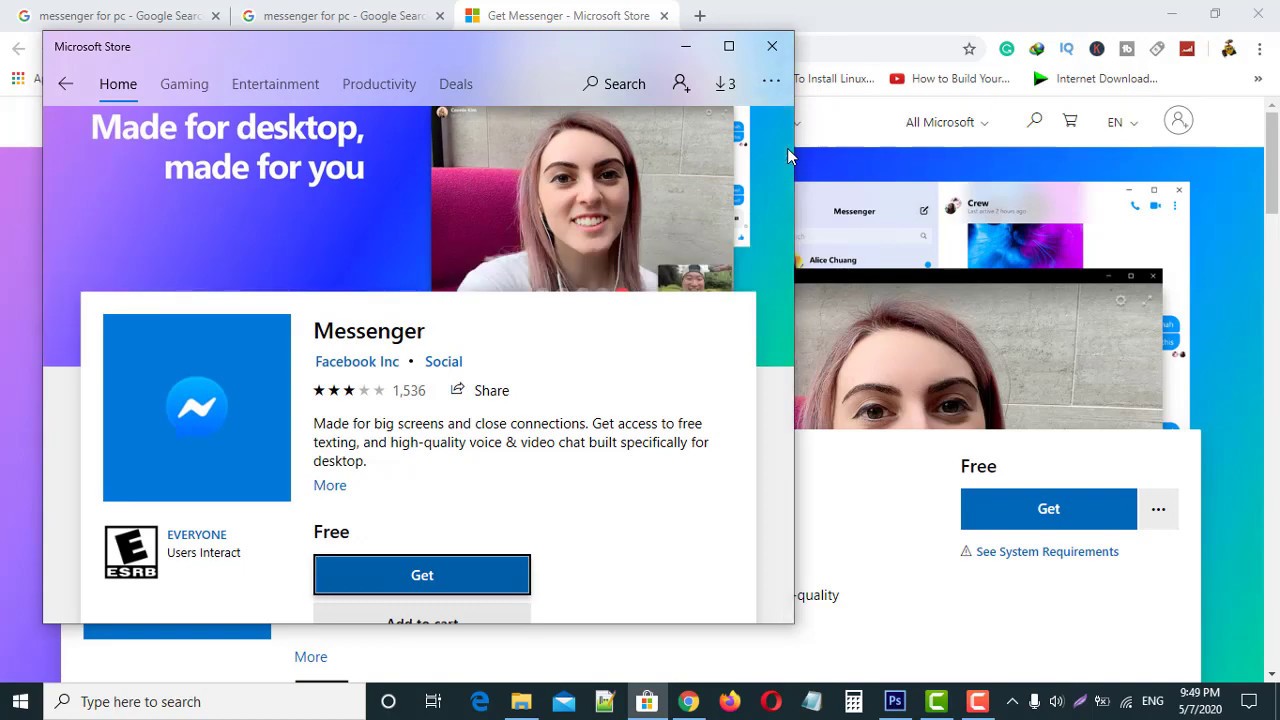1280x720 pixels.
Task: Open a new Chrome tab
Action: (x=700, y=16)
